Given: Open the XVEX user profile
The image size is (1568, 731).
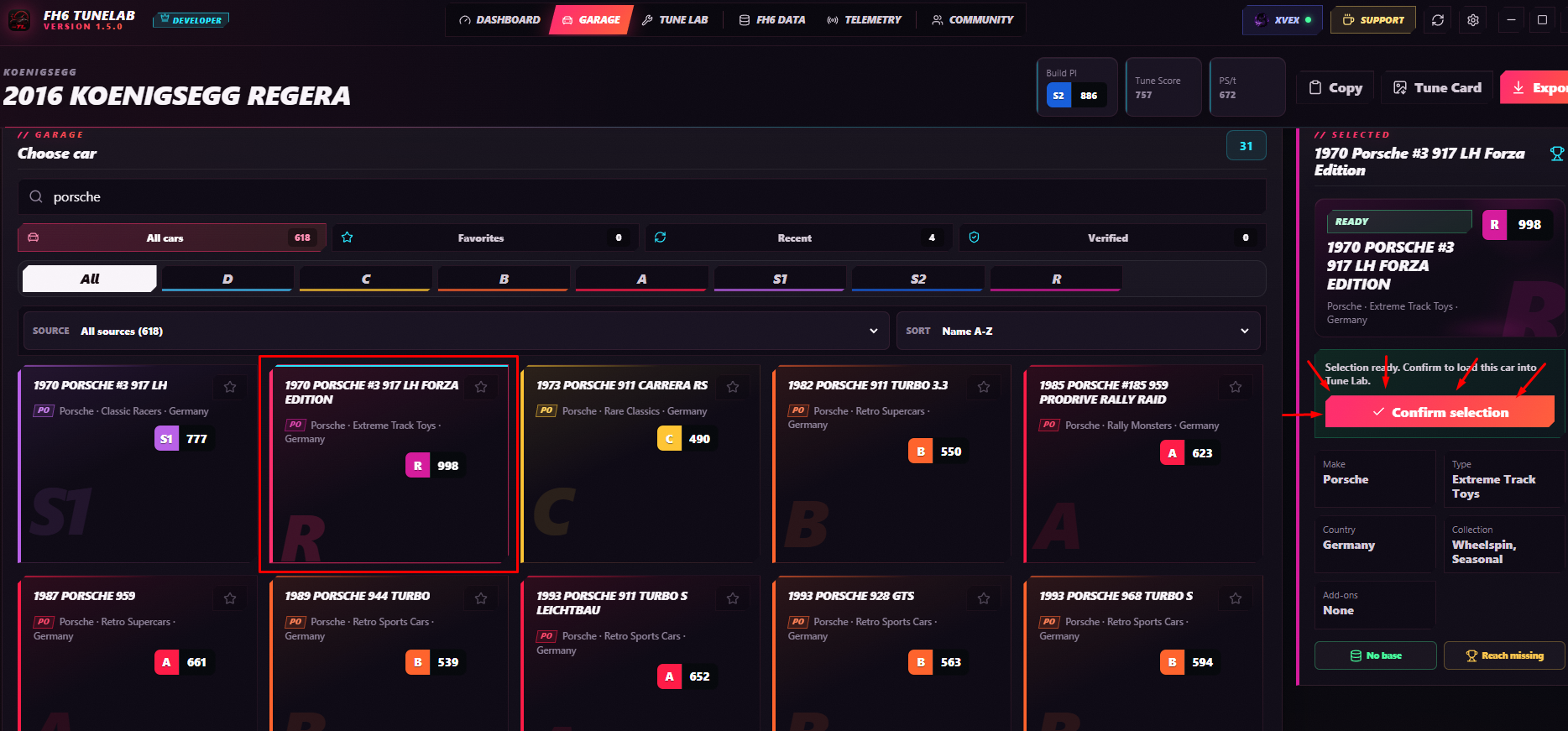Looking at the screenshot, I should pos(1282,20).
